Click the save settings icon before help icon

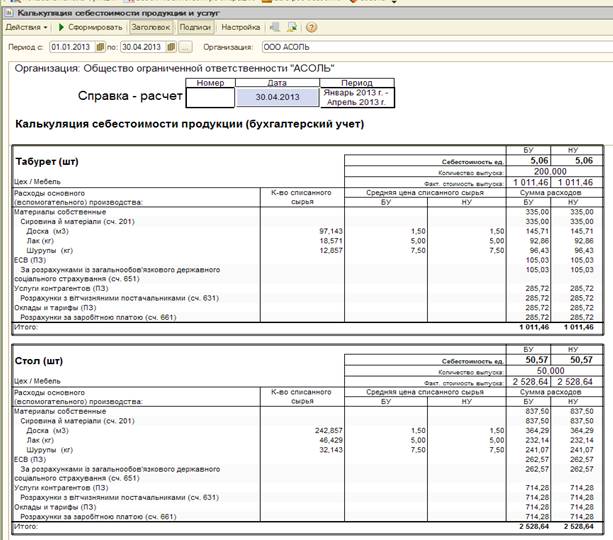click(292, 27)
